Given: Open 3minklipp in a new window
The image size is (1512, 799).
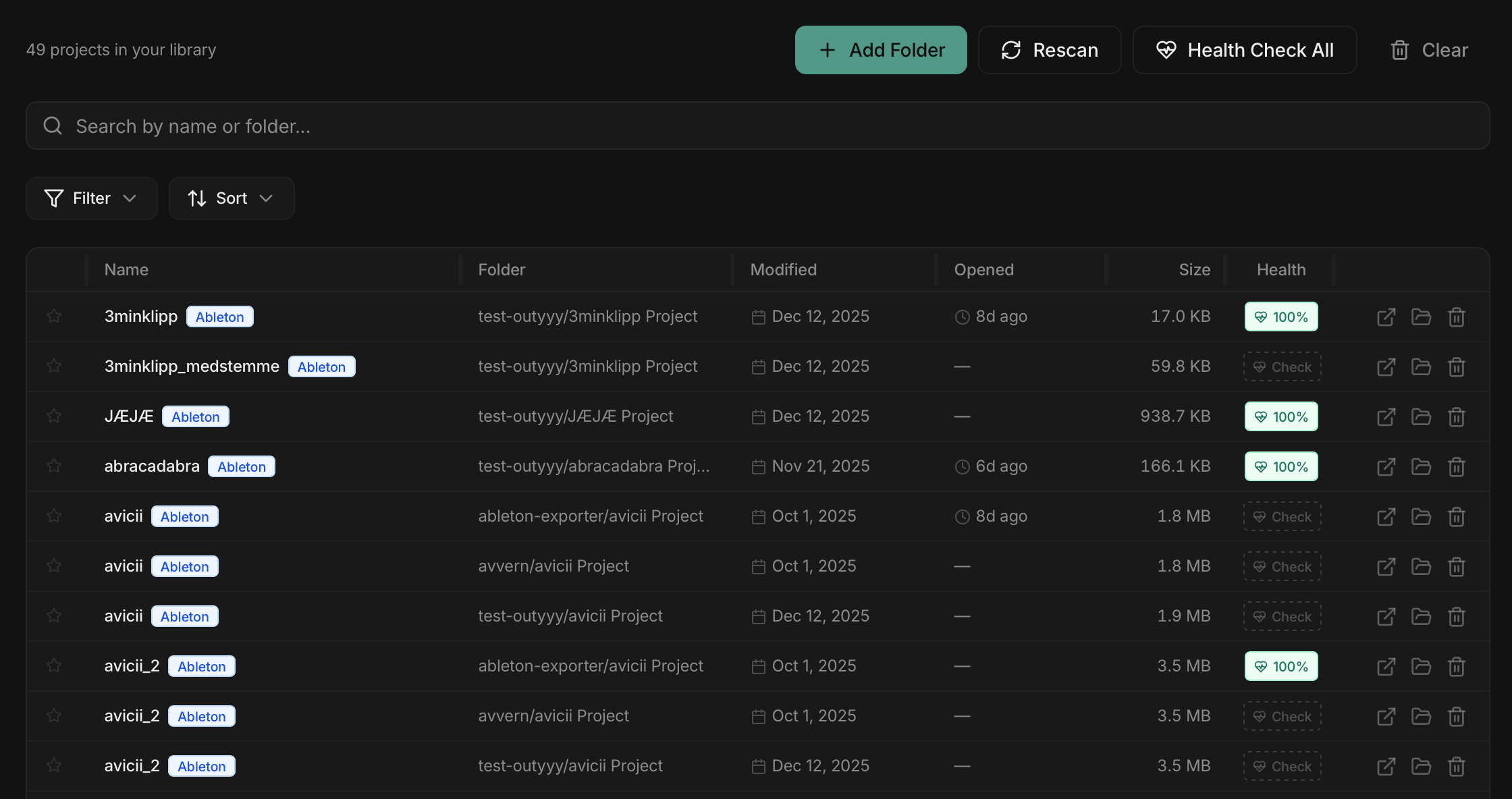Looking at the screenshot, I should point(1386,316).
